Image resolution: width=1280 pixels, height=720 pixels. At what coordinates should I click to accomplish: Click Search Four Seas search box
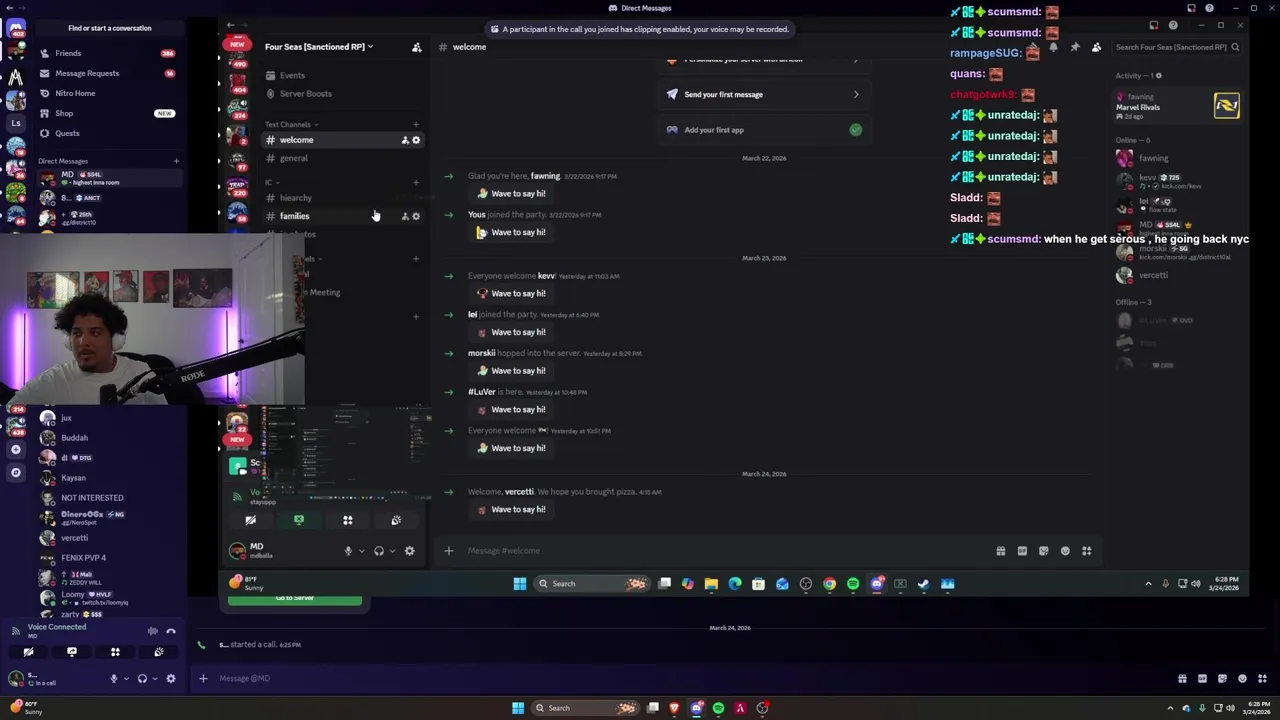pos(1177,47)
